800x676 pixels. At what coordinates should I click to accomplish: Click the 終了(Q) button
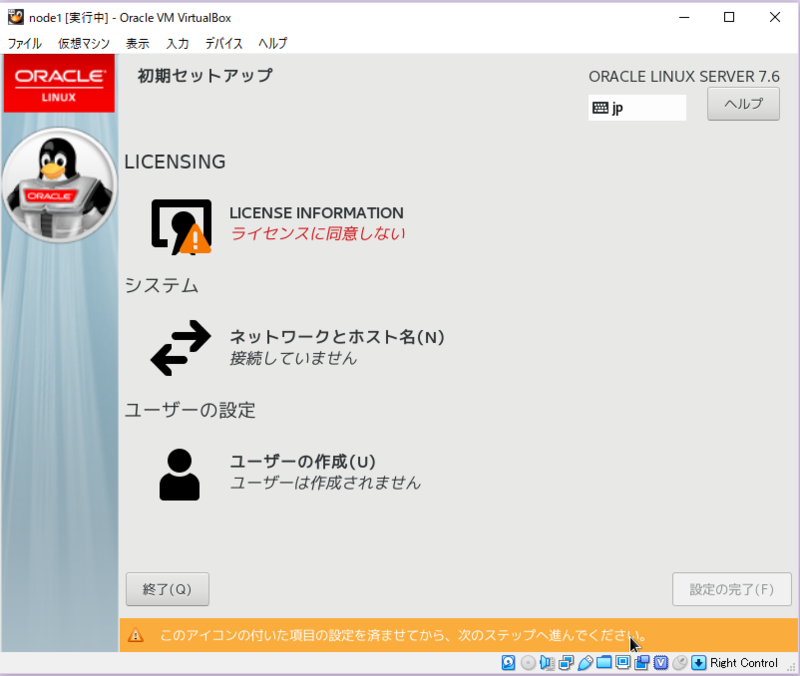click(x=167, y=589)
